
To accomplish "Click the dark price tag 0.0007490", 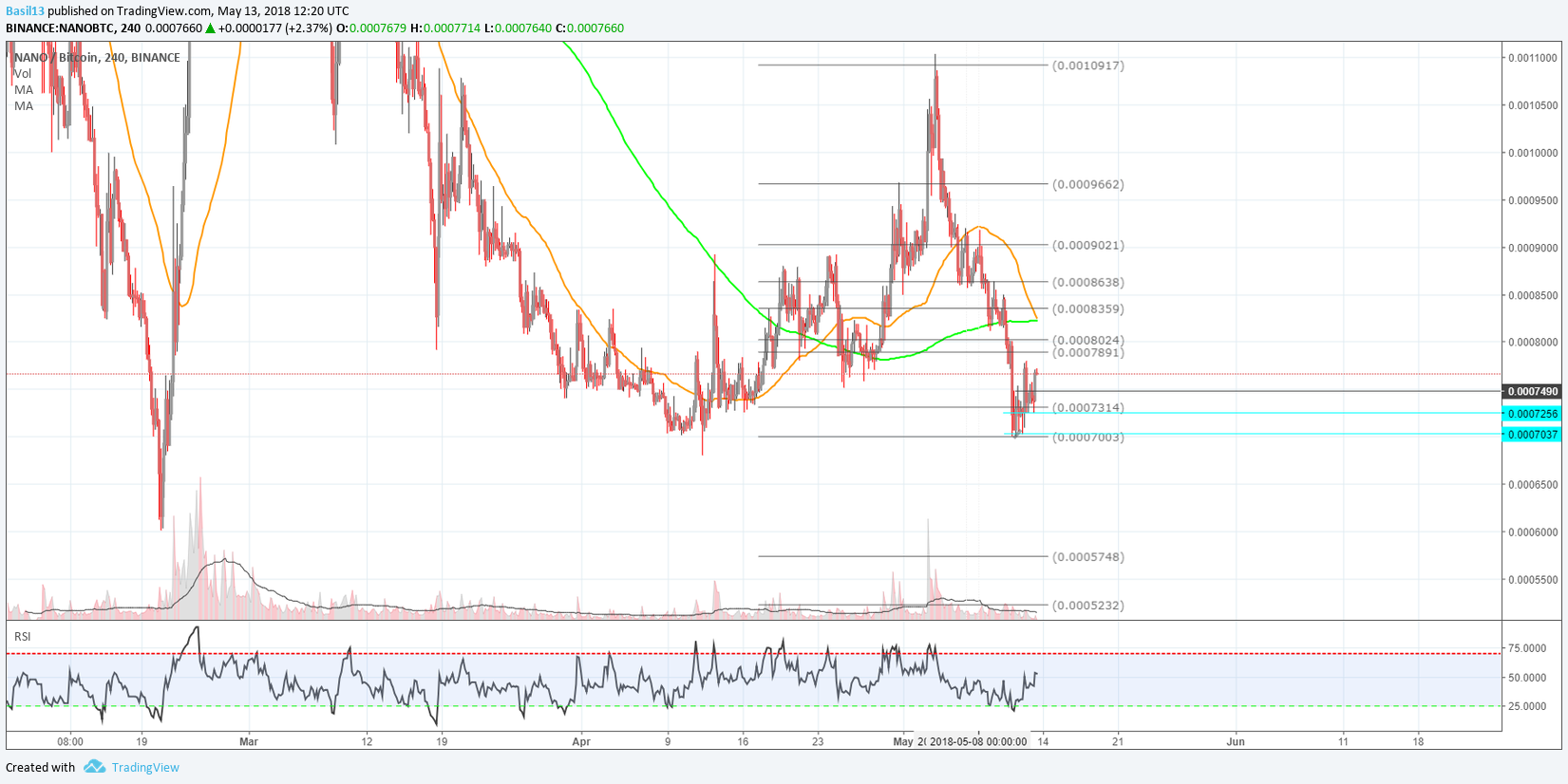I will 1531,391.
